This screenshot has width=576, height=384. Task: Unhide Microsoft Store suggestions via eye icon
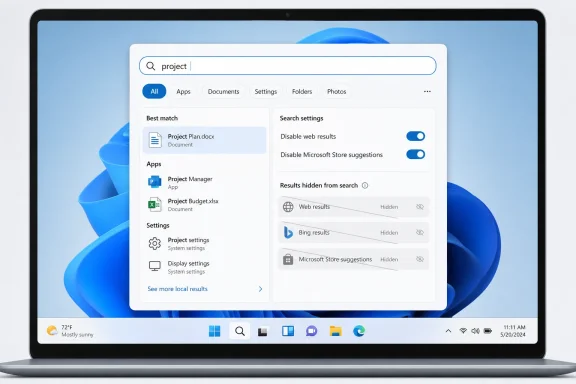point(420,259)
